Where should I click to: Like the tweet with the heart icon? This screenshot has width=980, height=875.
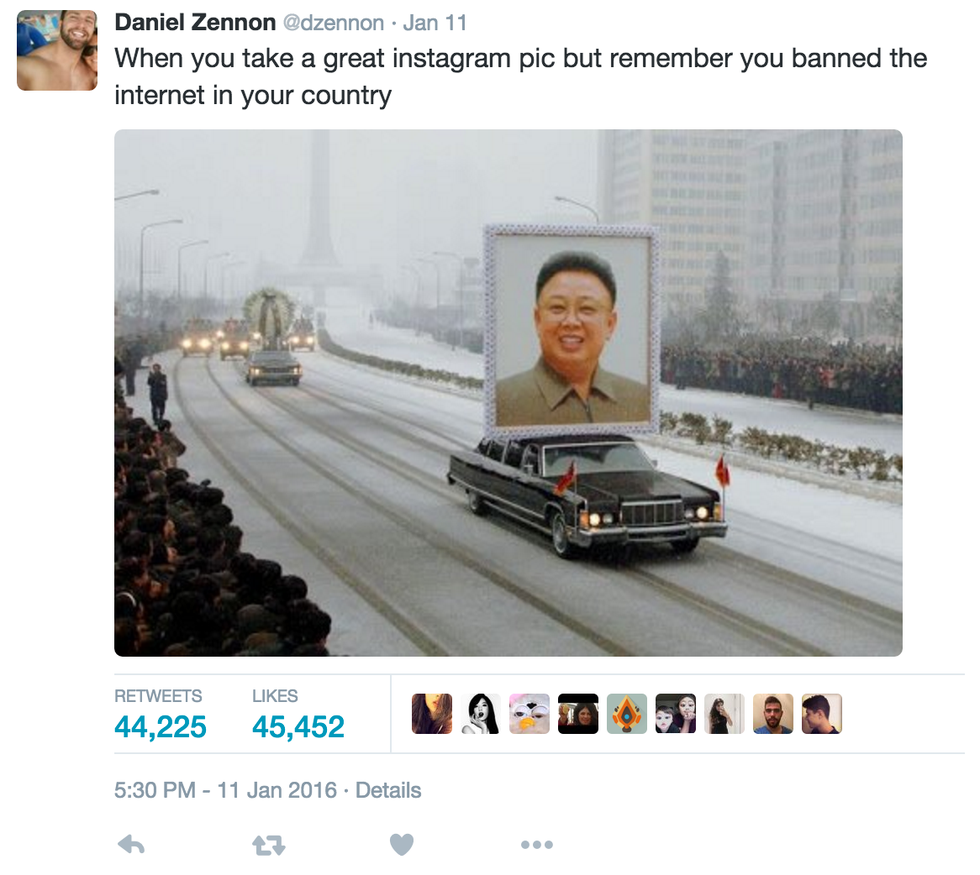pos(402,845)
